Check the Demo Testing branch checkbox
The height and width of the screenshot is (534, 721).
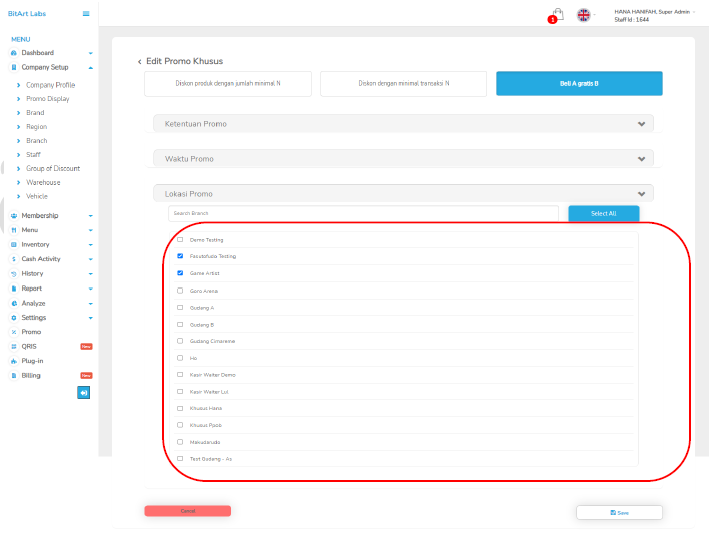coord(180,240)
